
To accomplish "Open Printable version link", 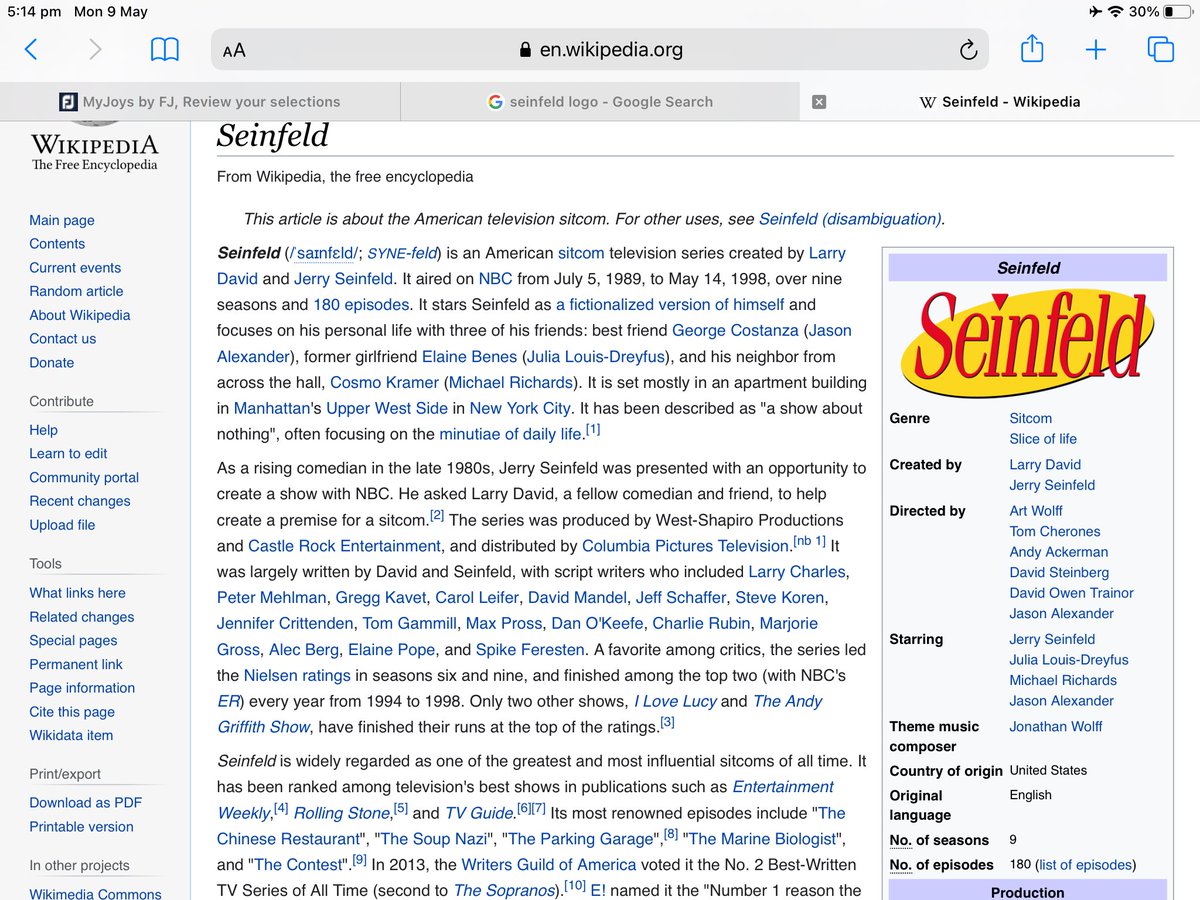I will (81, 827).
